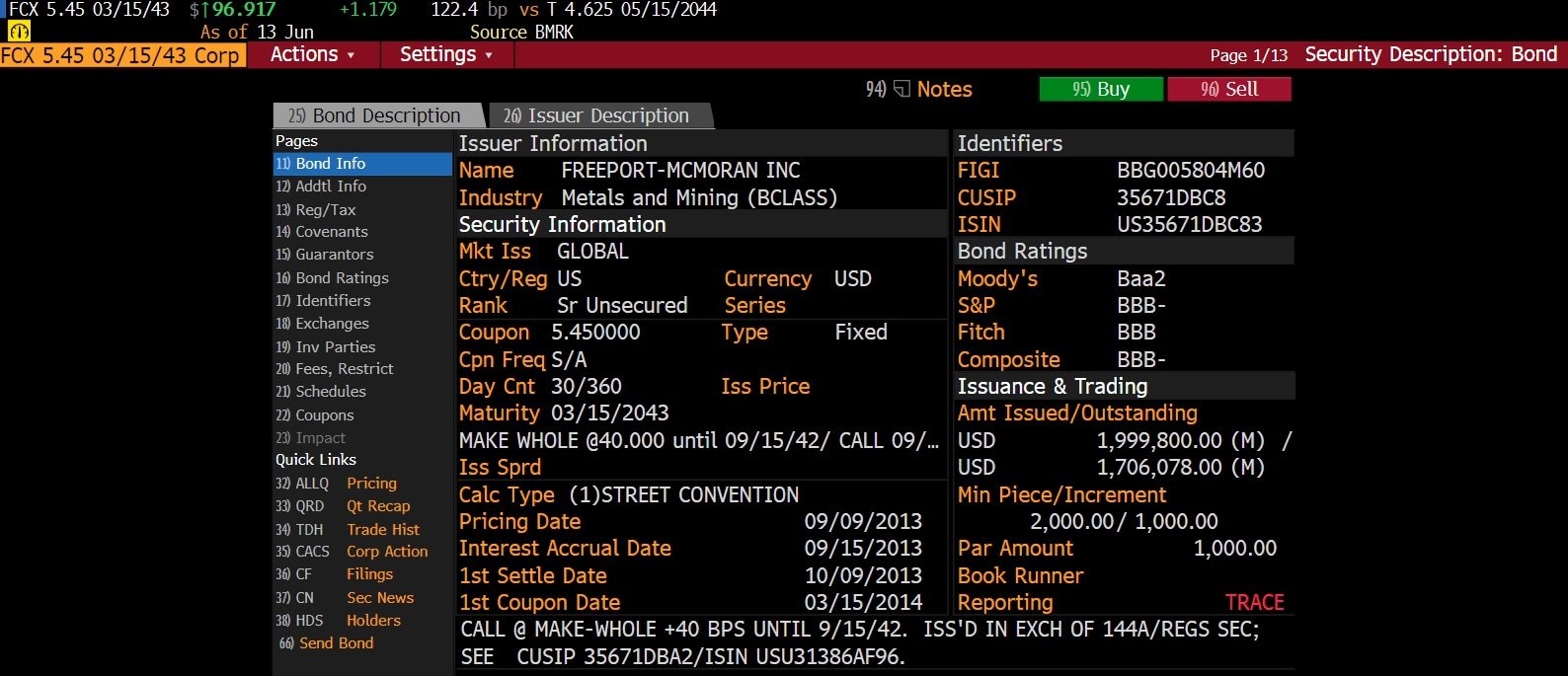
Task: Click the Composite rating label
Action: tap(1009, 360)
